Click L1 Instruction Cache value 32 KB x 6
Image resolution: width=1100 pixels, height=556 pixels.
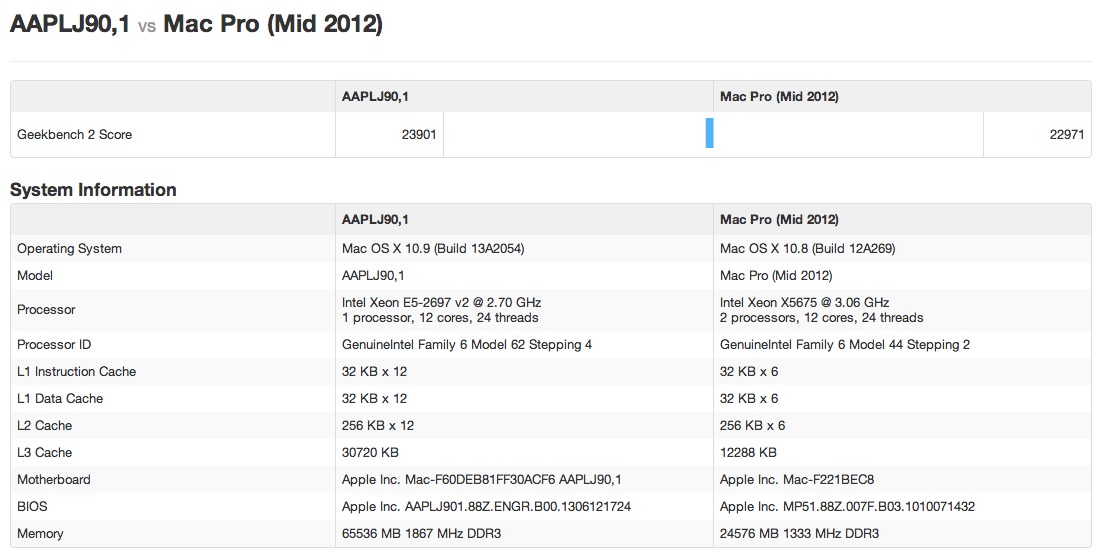click(x=749, y=372)
